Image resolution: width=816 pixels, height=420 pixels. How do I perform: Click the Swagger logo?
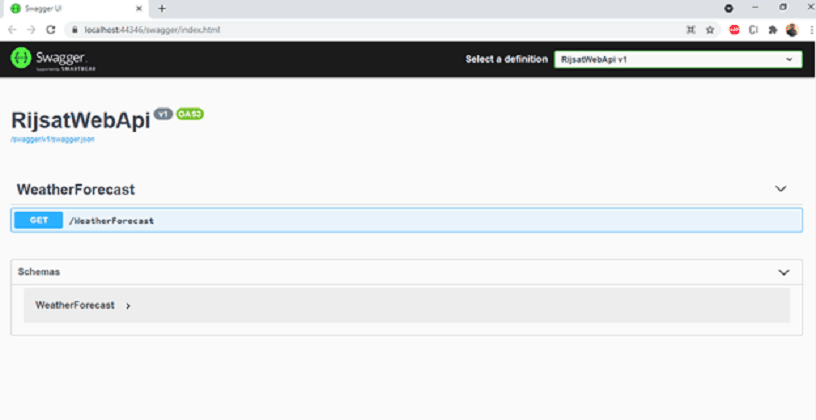pyautogui.click(x=53, y=59)
